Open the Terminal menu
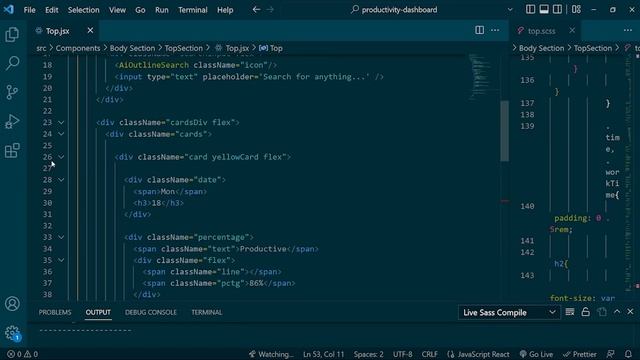This screenshot has height=360, width=640. pyautogui.click(x=193, y=10)
